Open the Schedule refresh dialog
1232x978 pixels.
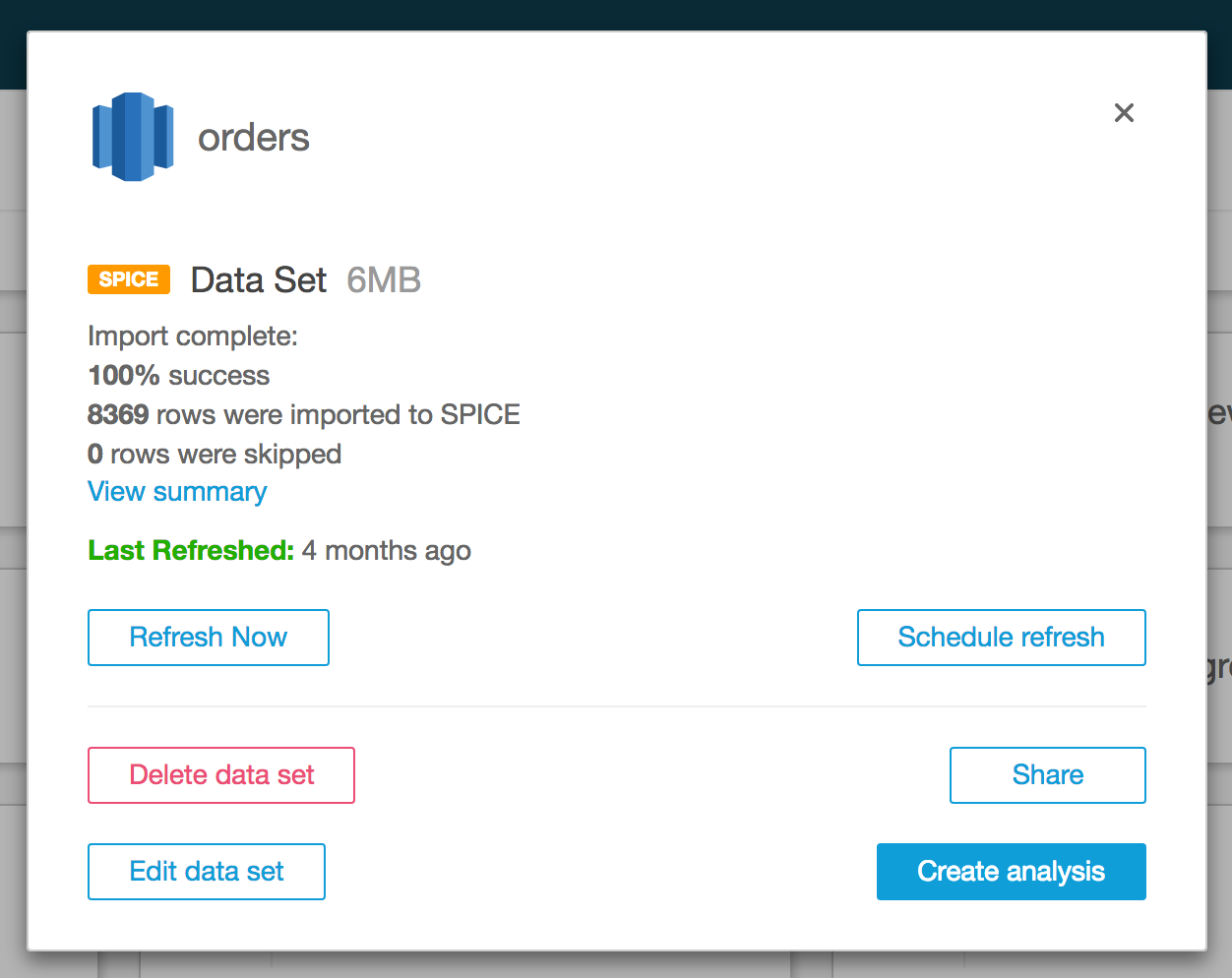pyautogui.click(x=1001, y=637)
